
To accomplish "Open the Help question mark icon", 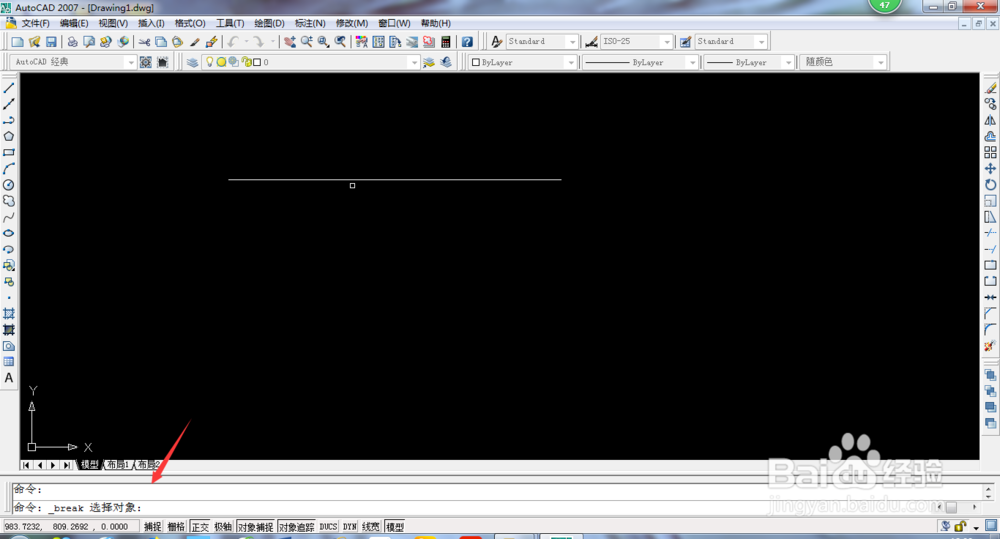I will tap(467, 41).
